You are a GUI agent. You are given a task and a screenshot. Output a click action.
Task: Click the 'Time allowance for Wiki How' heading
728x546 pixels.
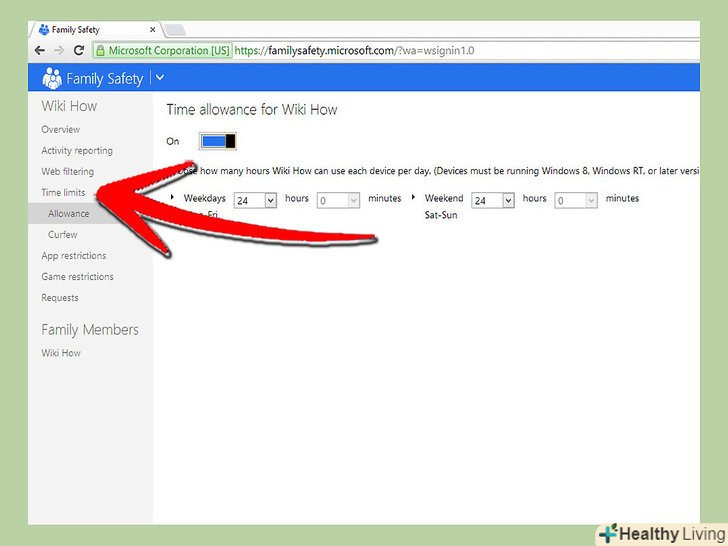252,110
